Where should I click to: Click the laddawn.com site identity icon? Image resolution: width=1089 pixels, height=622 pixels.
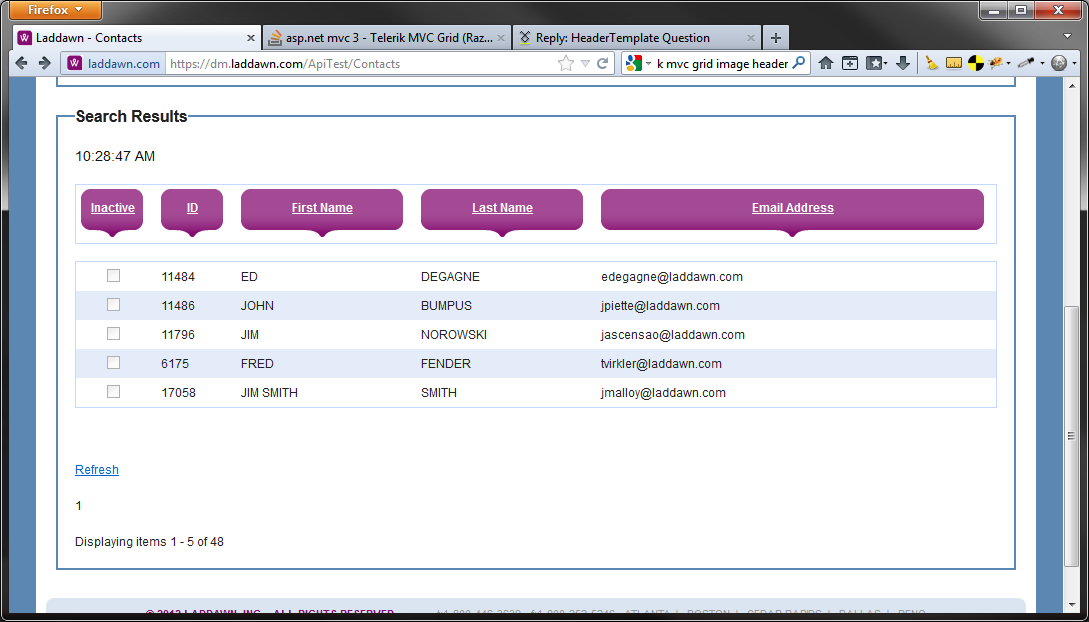click(x=75, y=64)
